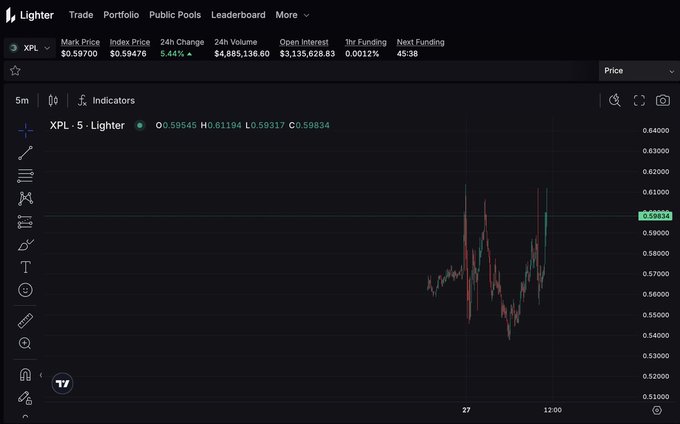
Task: Click the 0.64000 price axis label
Action: [x=656, y=130]
